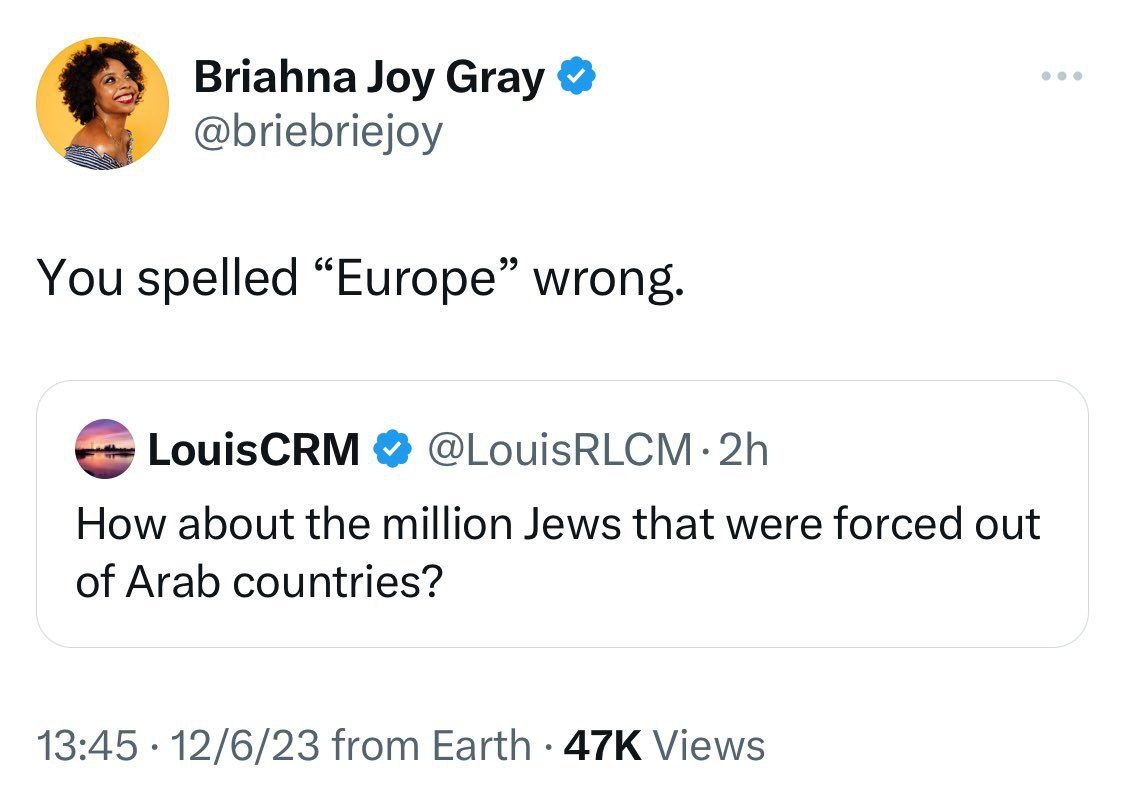Click the word "Views" in the footer
This screenshot has width=1125, height=786.
click(x=714, y=746)
